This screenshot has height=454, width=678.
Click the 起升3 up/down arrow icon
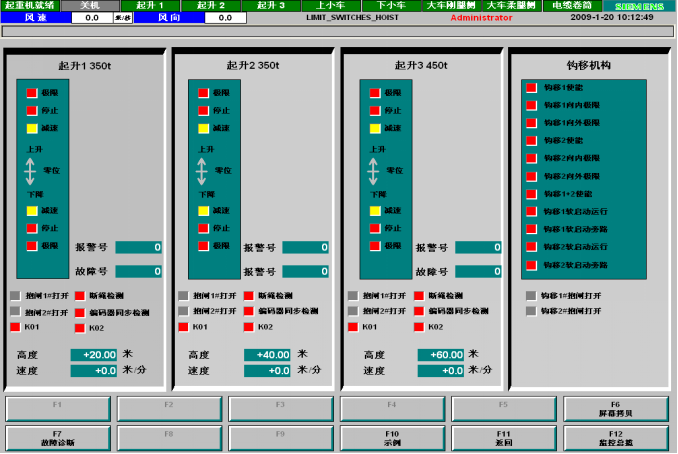(369, 171)
